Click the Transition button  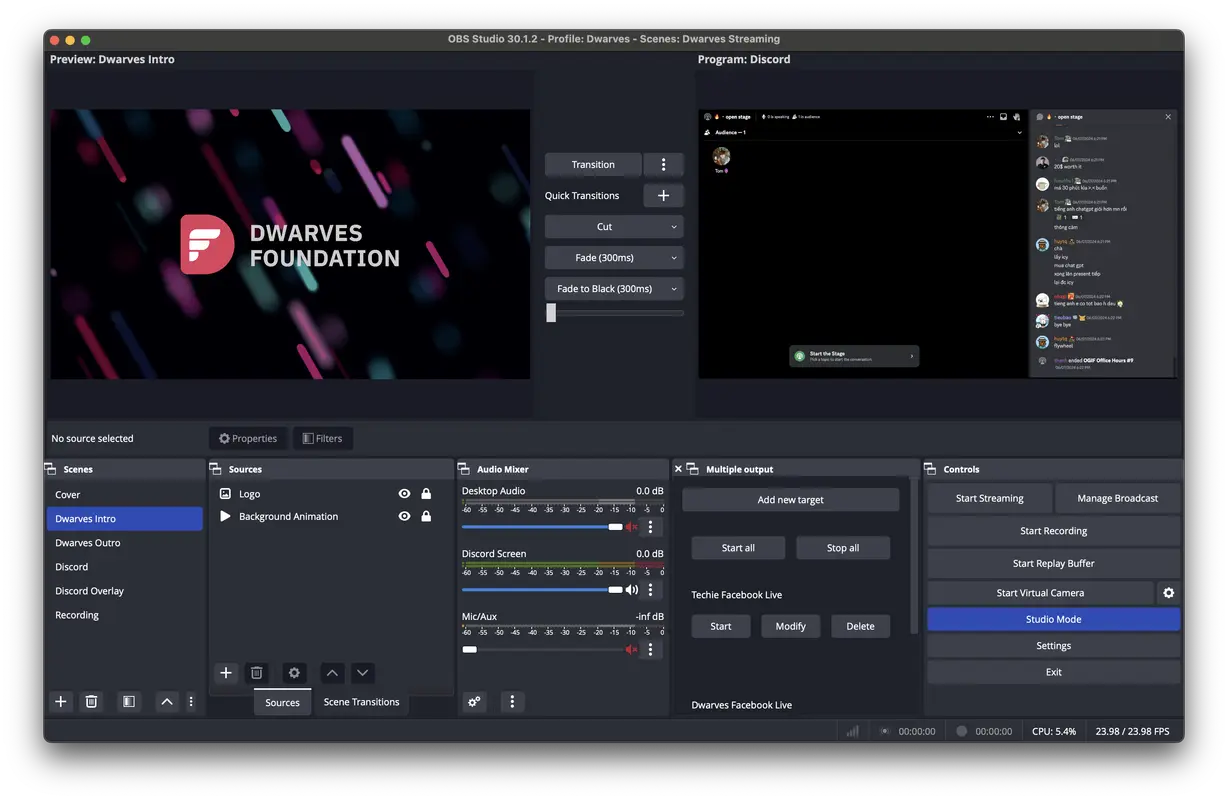pyautogui.click(x=593, y=165)
